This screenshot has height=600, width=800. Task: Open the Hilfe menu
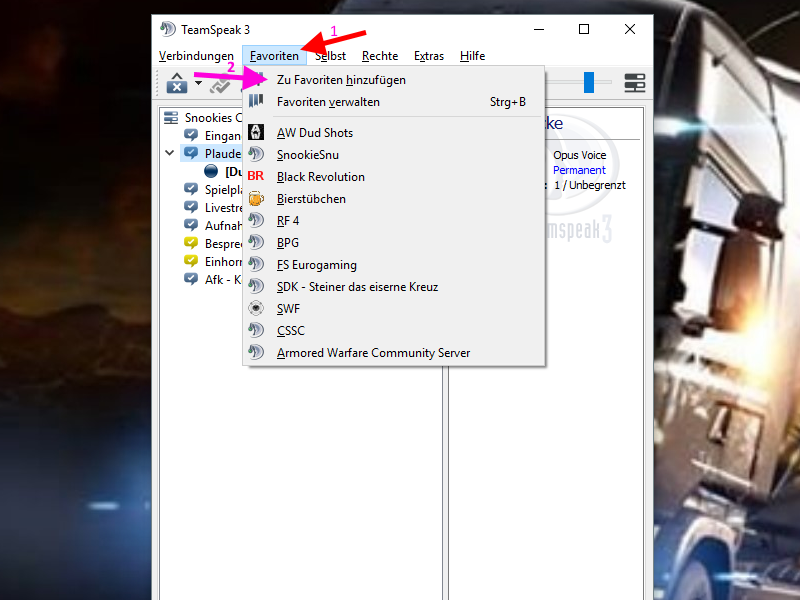[472, 56]
